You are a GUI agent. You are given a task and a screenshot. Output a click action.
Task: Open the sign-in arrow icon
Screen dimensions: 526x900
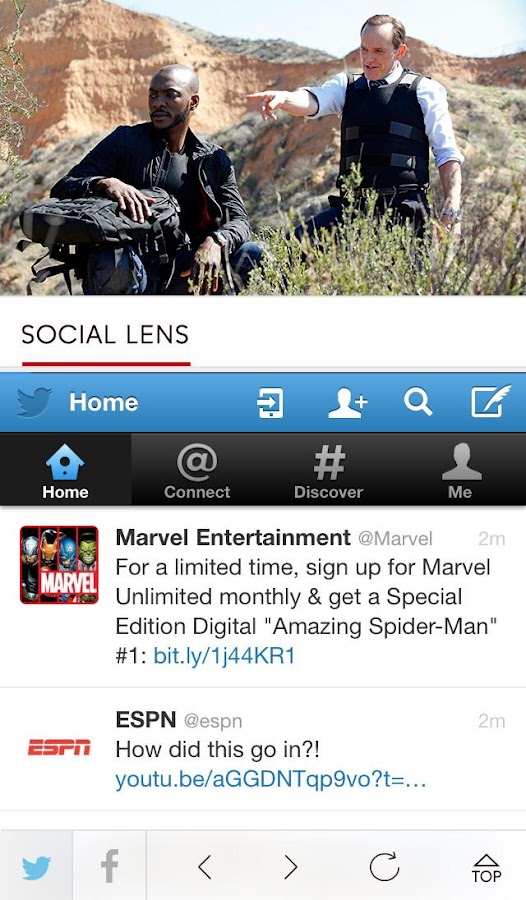pos(269,402)
